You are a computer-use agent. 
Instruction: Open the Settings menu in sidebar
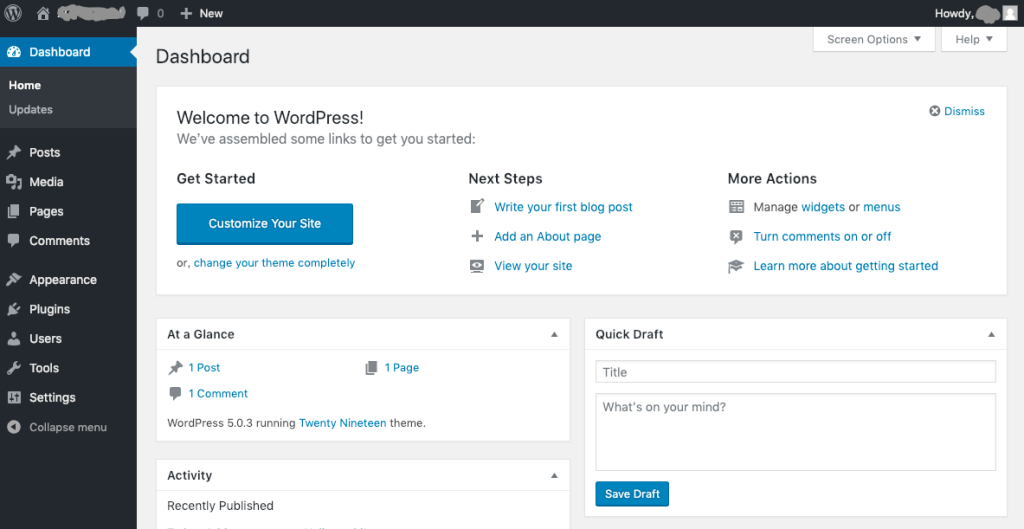(x=52, y=397)
